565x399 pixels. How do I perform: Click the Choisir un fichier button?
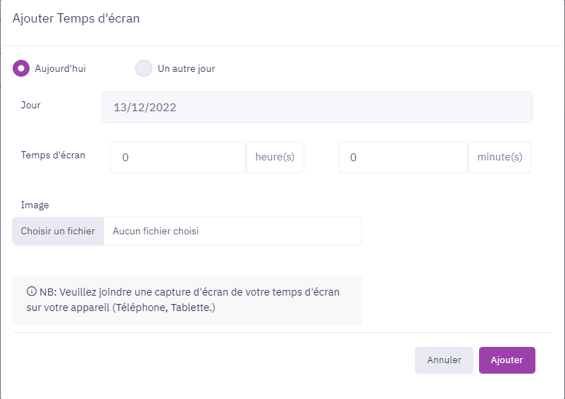[58, 231]
